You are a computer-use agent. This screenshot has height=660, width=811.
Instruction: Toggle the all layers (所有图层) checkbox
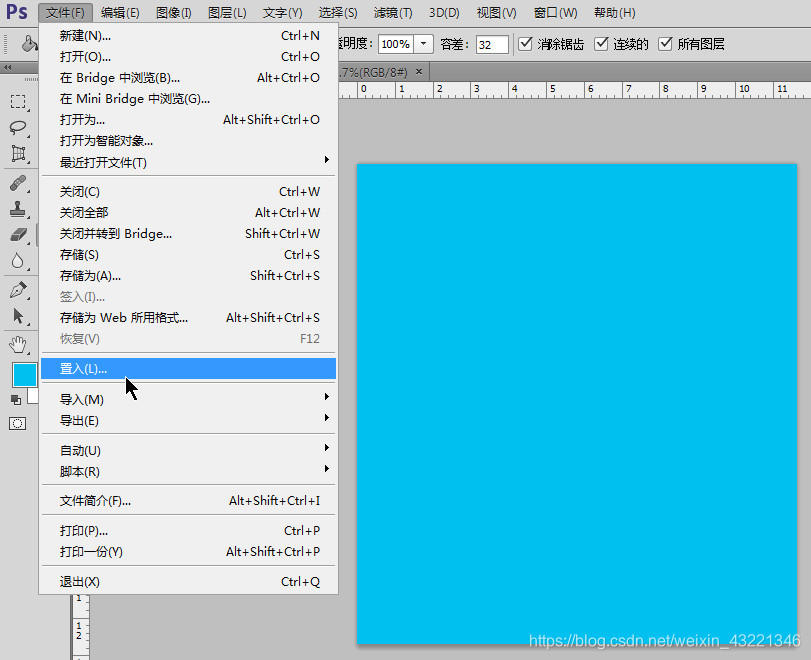pos(665,44)
